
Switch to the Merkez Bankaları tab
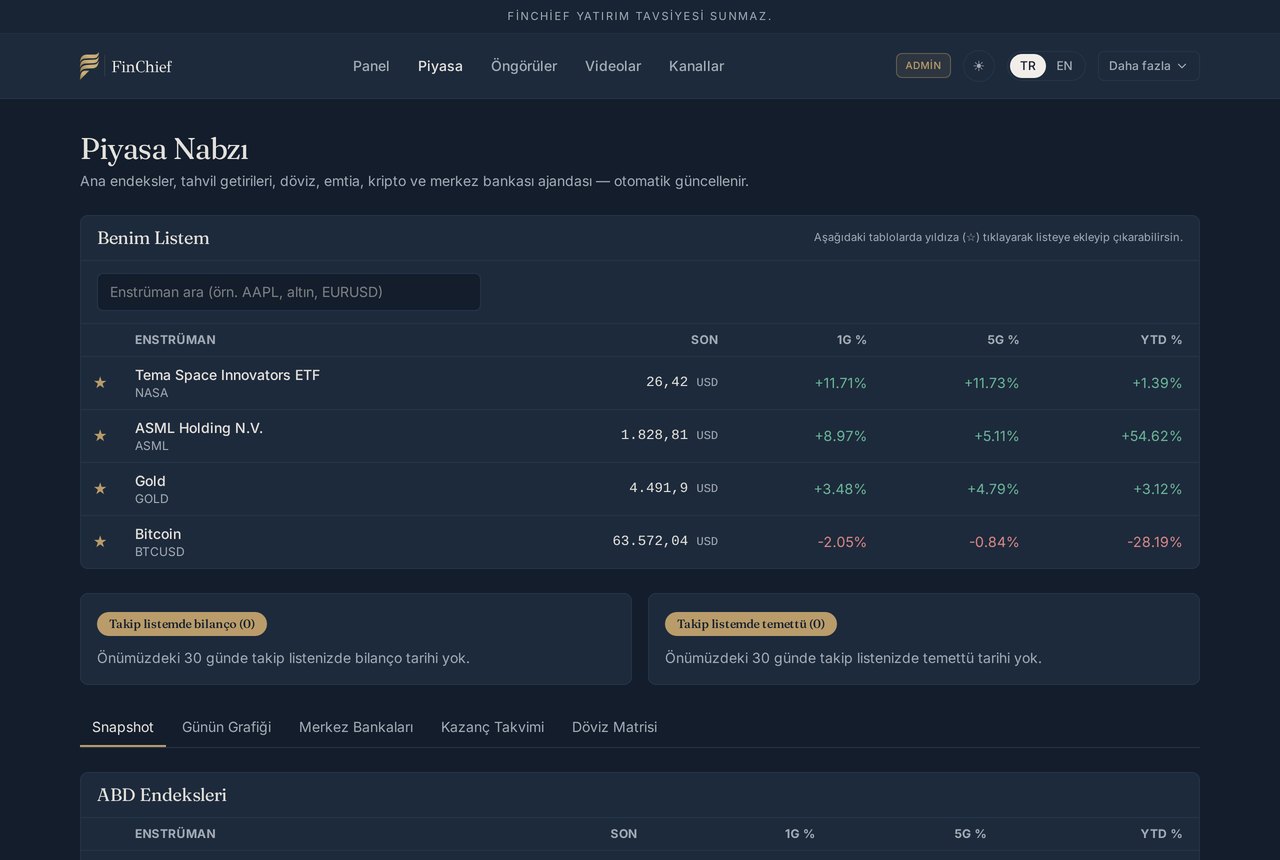point(356,727)
